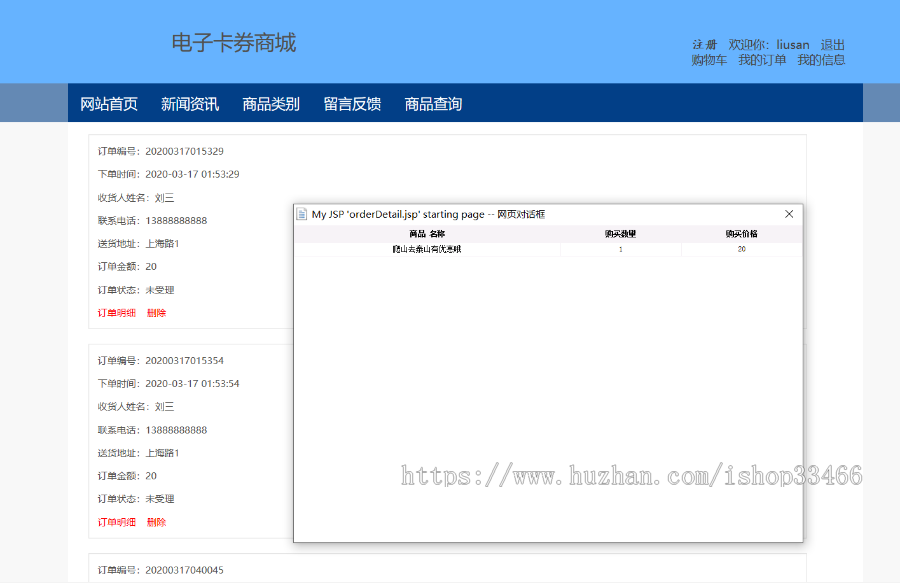The height and width of the screenshot is (585, 900).
Task: Click product name 庐山去余山有优惠啊 in dialog
Action: click(430, 249)
